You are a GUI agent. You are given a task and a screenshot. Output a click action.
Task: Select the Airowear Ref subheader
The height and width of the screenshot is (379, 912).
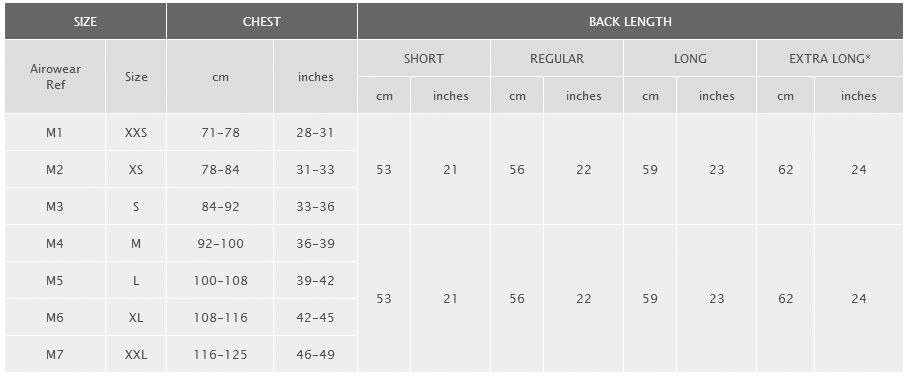(x=55, y=77)
